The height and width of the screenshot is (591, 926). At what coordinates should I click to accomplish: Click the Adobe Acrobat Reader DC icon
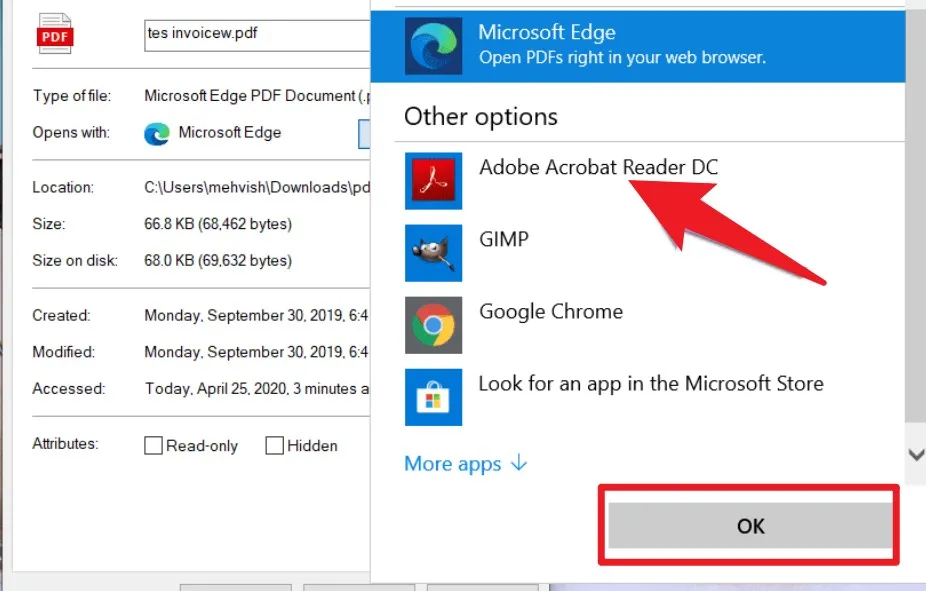click(x=433, y=181)
